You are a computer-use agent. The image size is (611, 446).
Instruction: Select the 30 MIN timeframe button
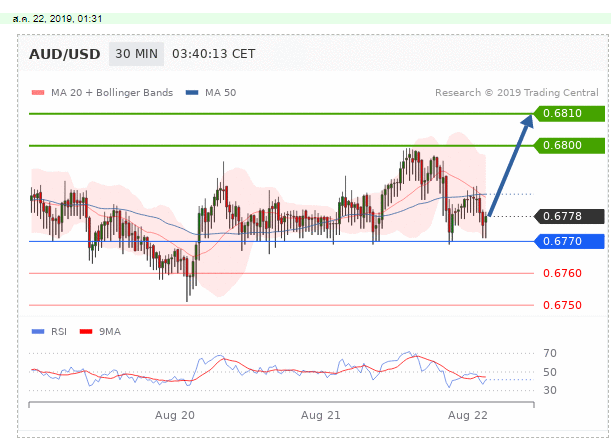136,54
